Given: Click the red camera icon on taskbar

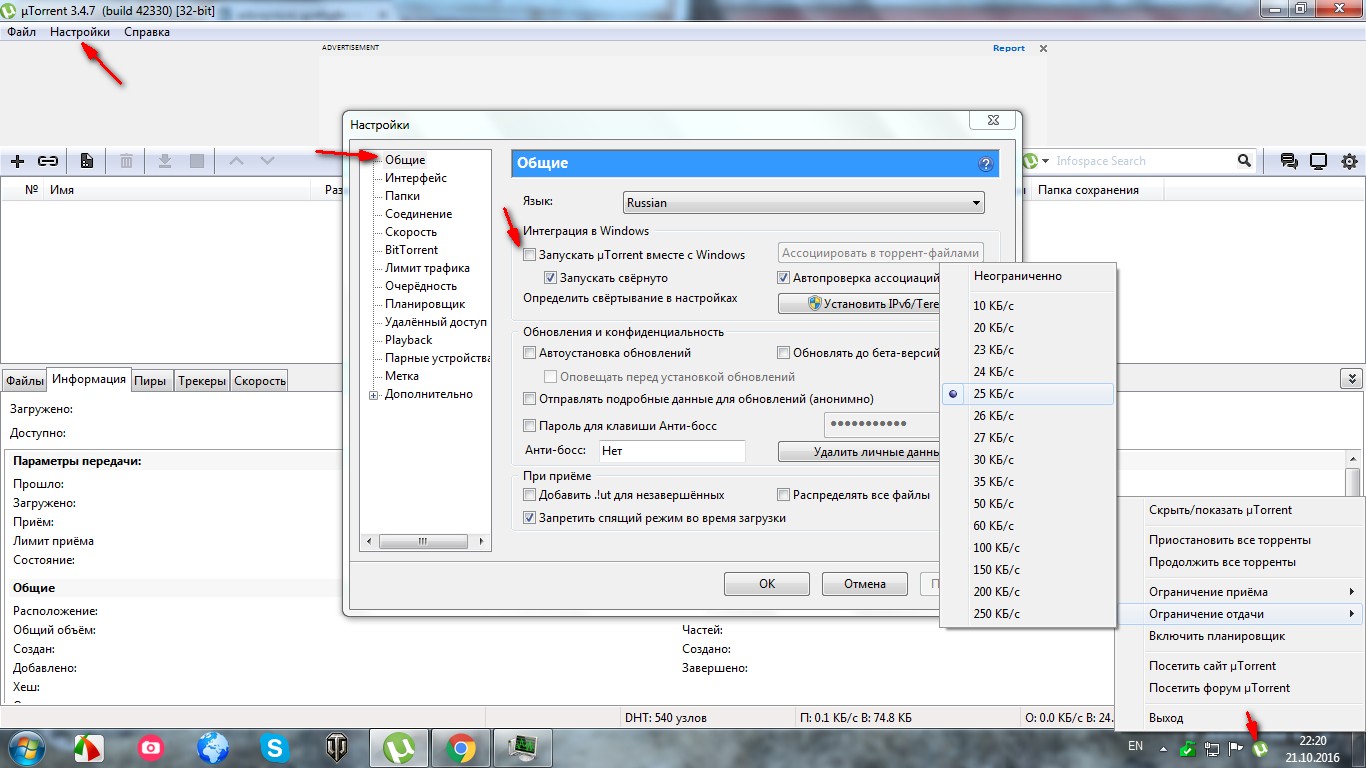Looking at the screenshot, I should pos(151,747).
